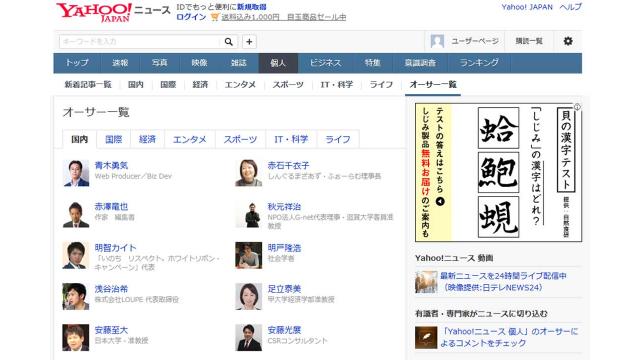
Task: Open ライフ in the sub navigation bar
Action: (381, 84)
